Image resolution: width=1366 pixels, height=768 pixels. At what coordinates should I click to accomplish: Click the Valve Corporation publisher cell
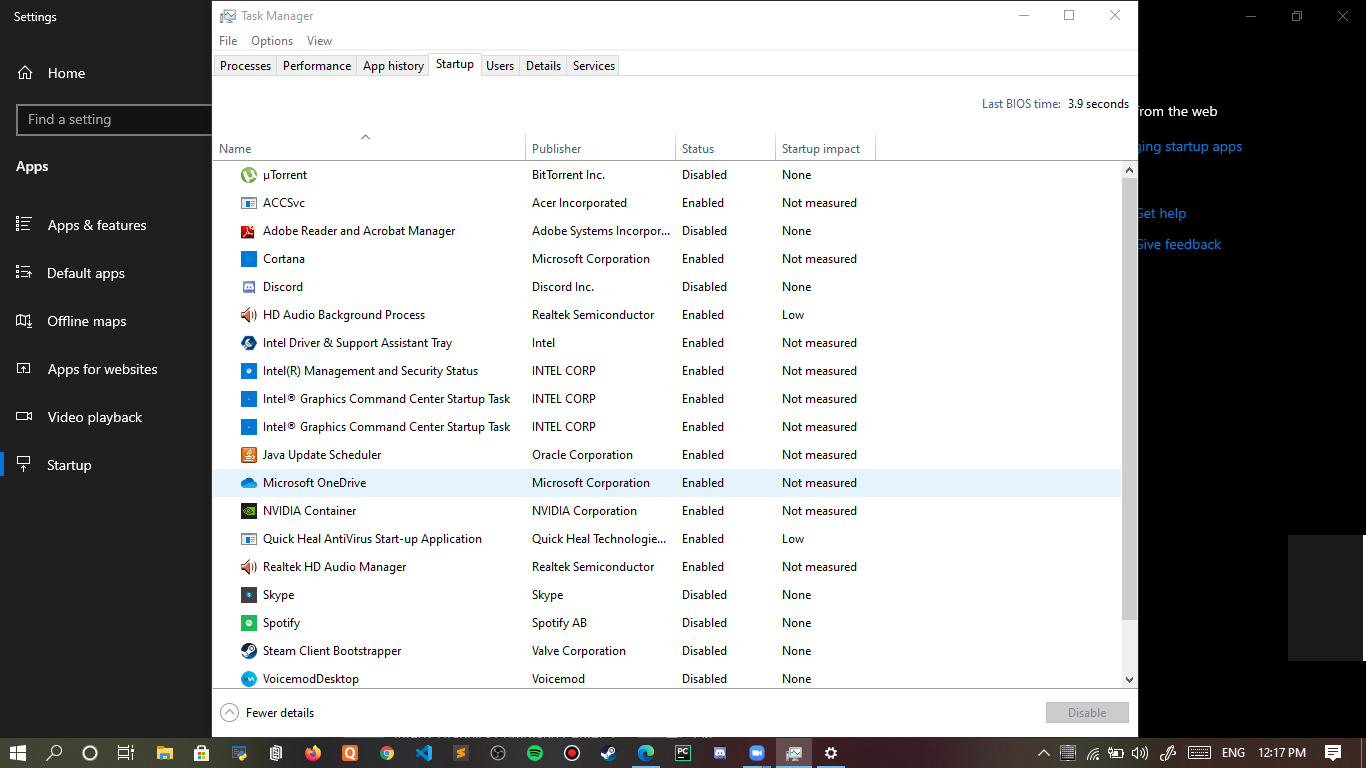tap(579, 651)
